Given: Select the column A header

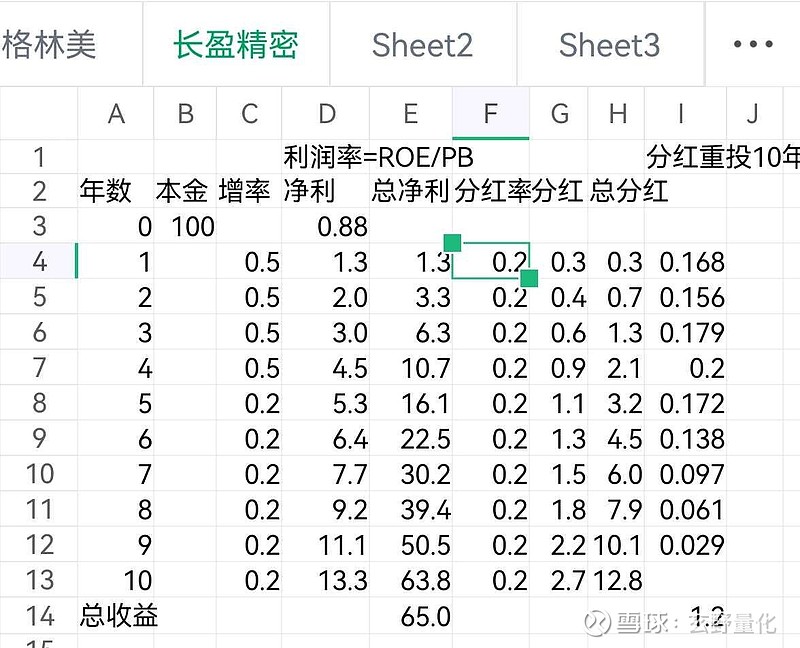Looking at the screenshot, I should pos(116,114).
